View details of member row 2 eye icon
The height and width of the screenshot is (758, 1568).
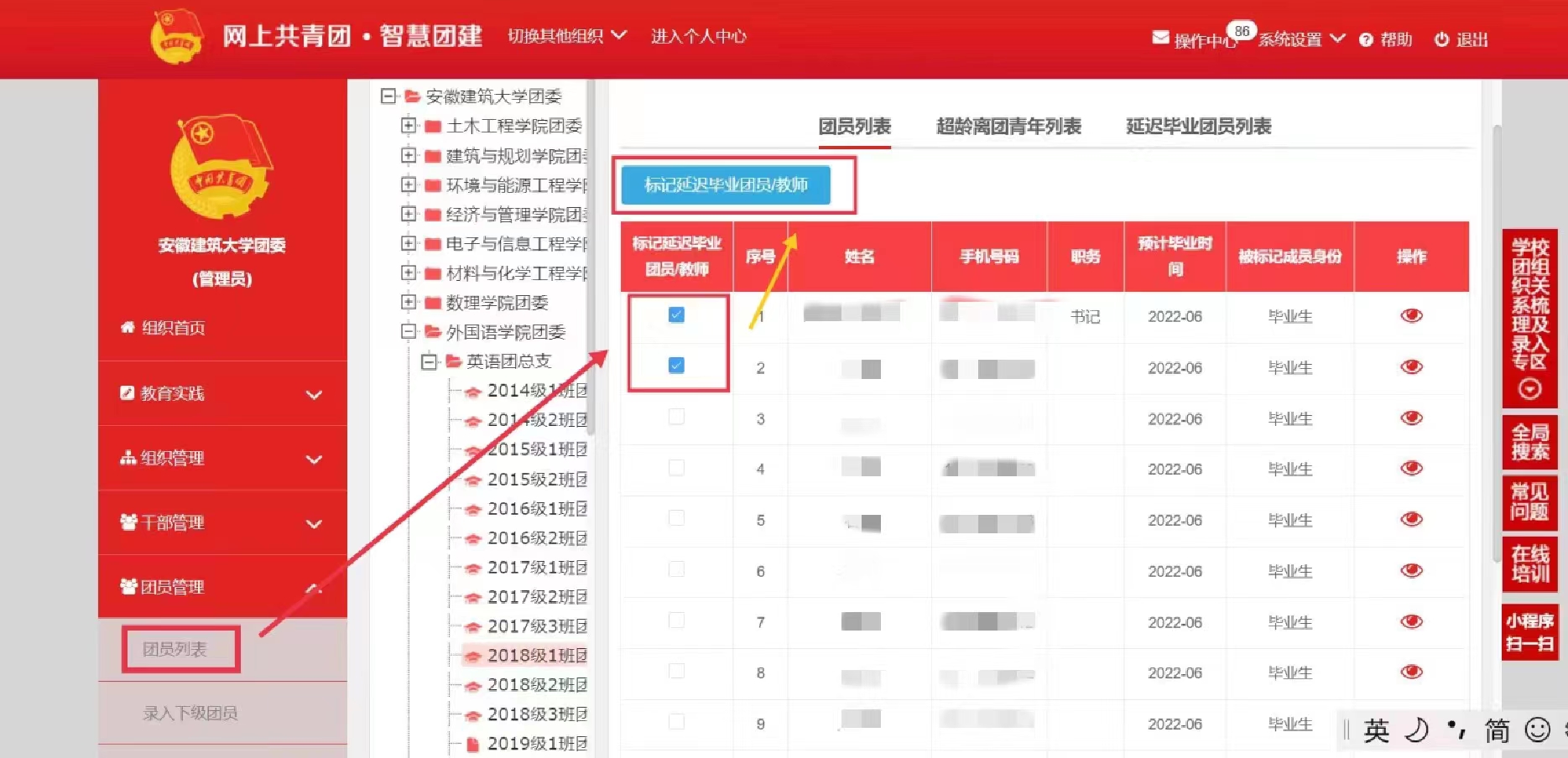pos(1412,366)
